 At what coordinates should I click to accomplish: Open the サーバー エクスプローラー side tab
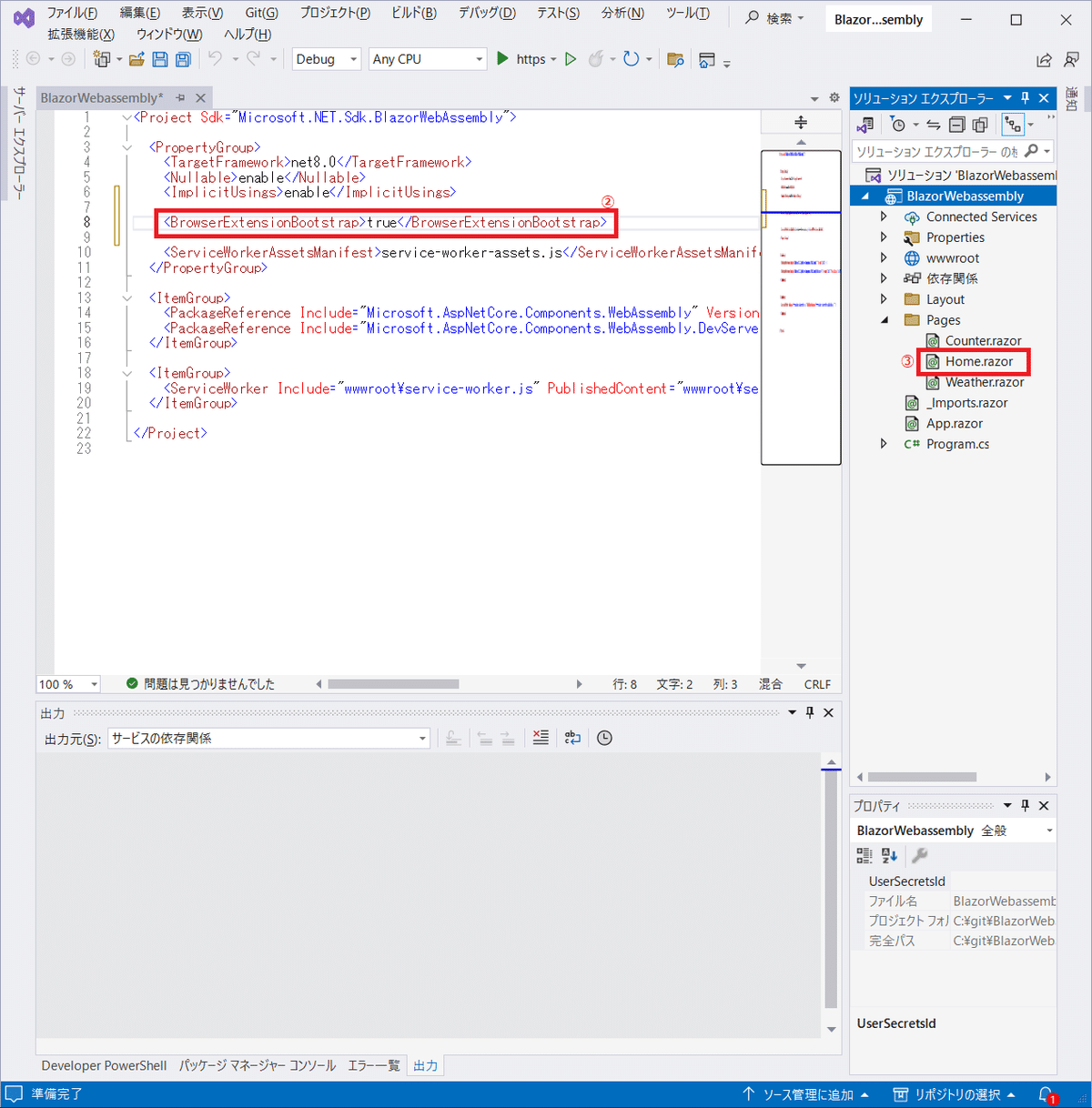pos(19,143)
